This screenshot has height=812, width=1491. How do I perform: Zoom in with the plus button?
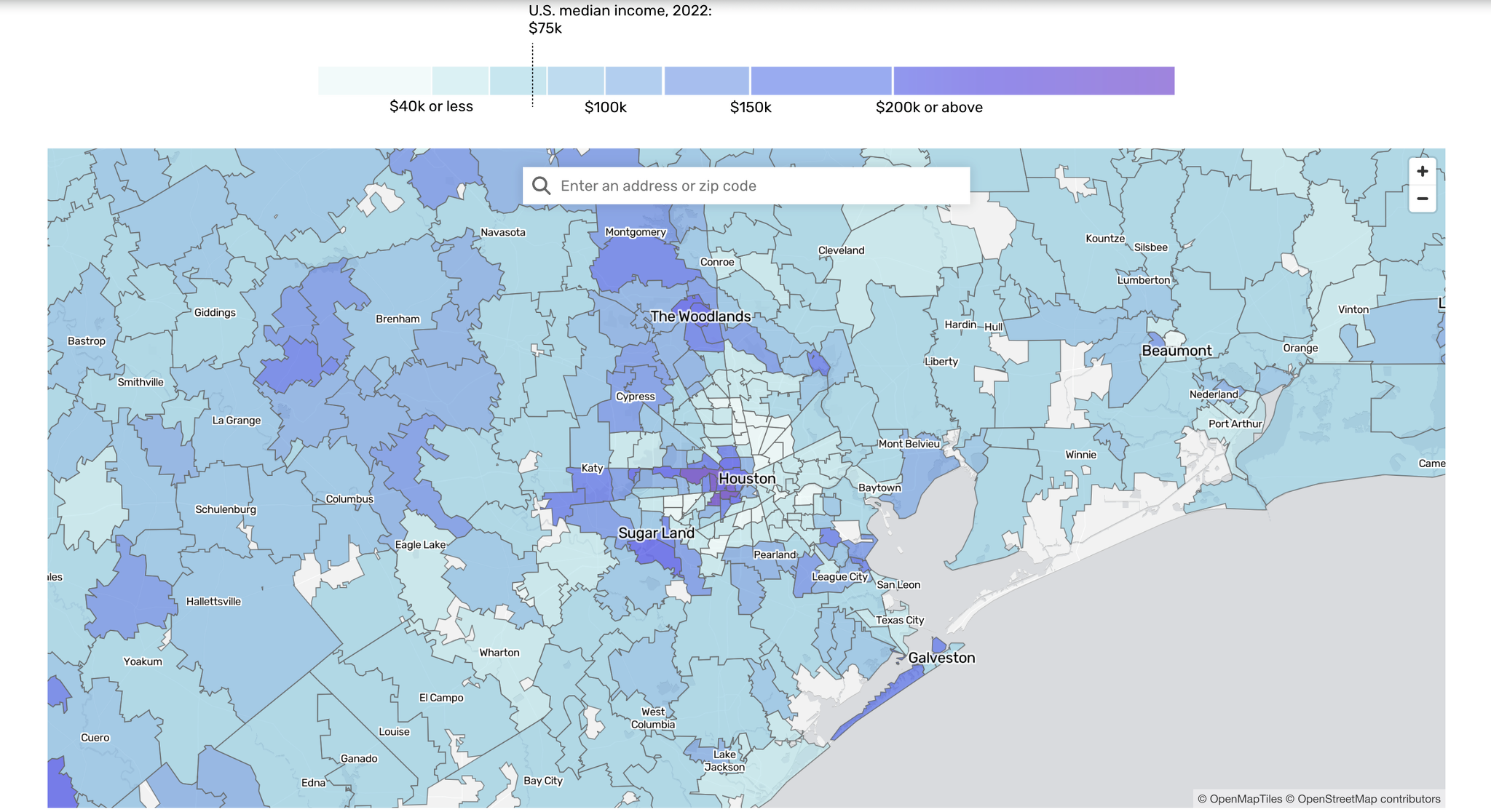(x=1422, y=172)
